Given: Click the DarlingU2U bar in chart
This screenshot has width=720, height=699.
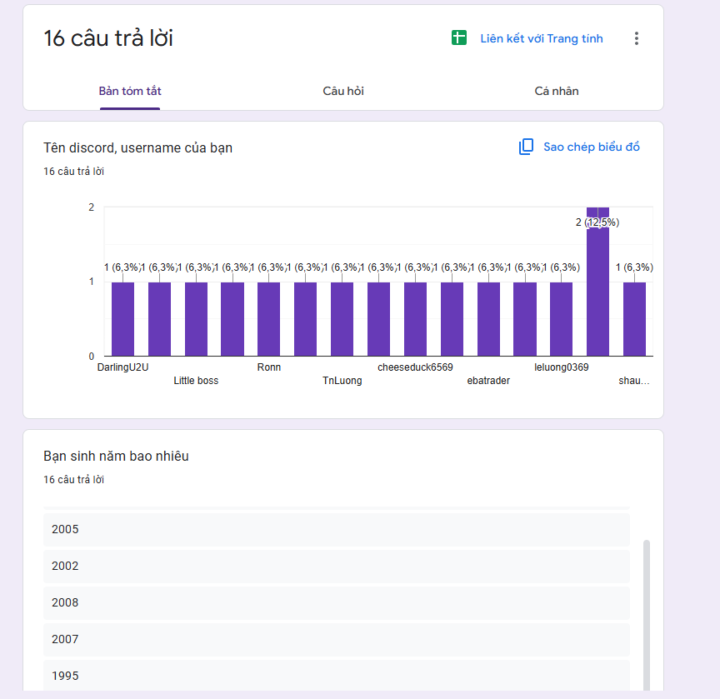Looking at the screenshot, I should tap(123, 319).
